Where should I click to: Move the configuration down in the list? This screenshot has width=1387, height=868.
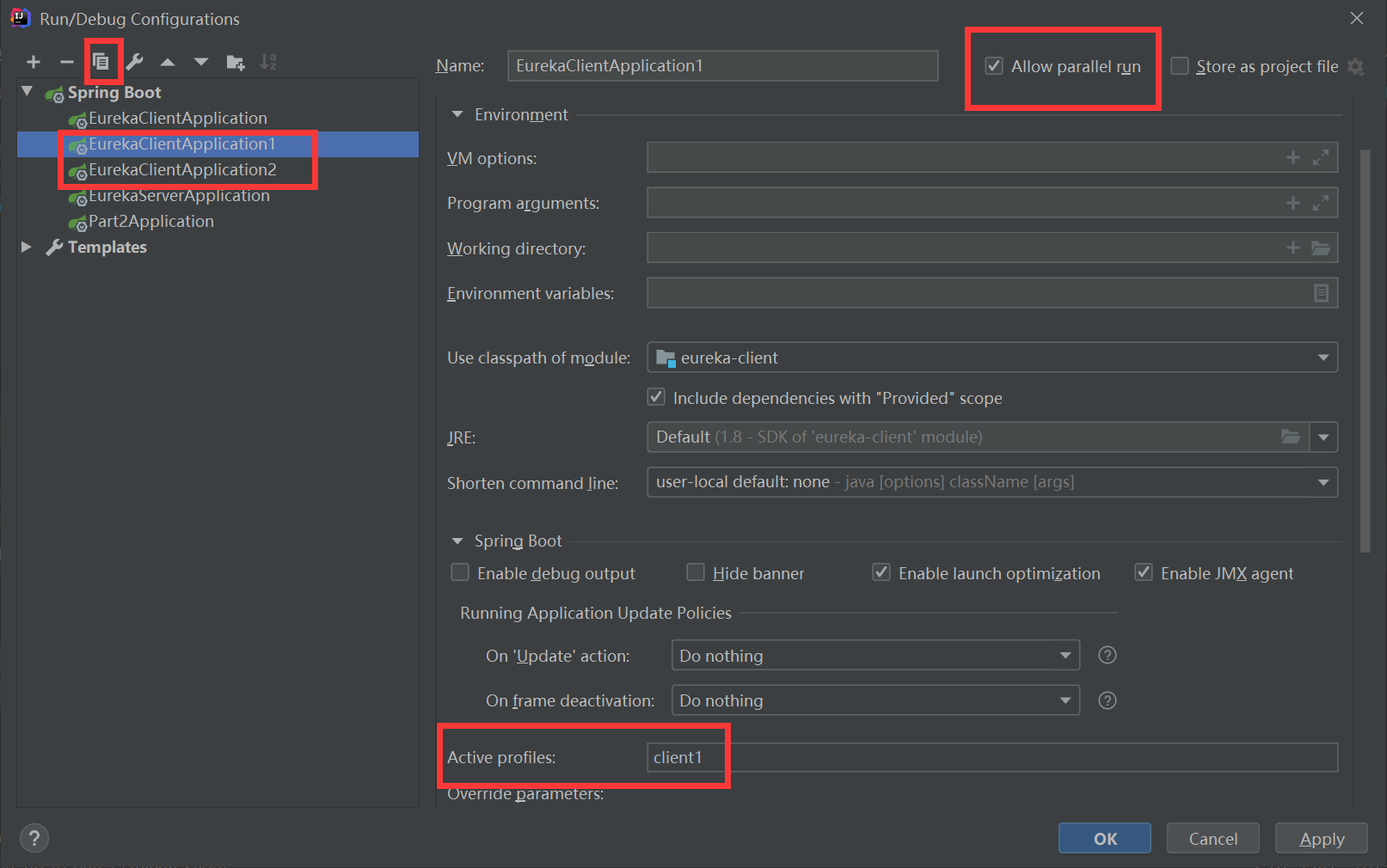click(201, 62)
